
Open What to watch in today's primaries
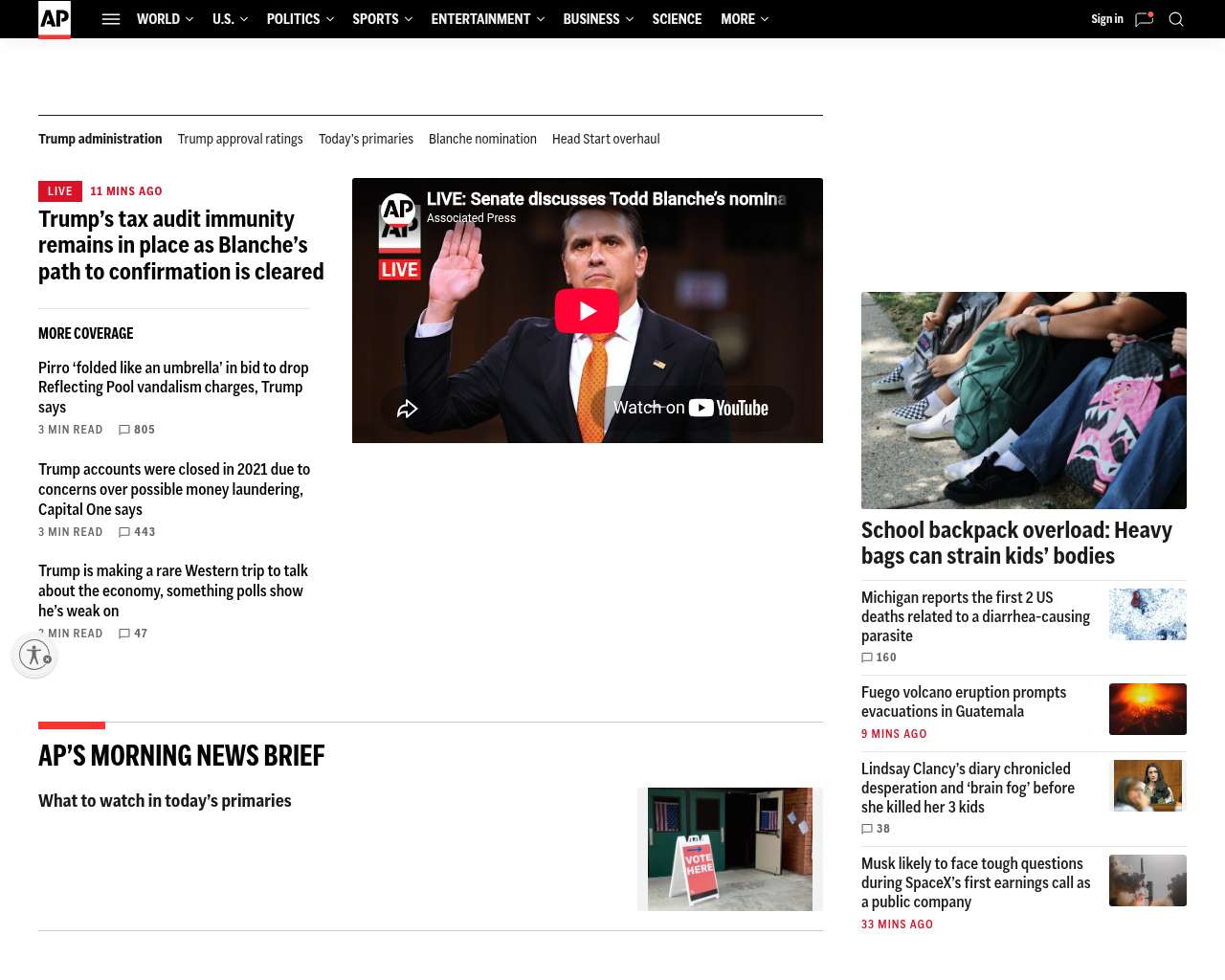(165, 801)
